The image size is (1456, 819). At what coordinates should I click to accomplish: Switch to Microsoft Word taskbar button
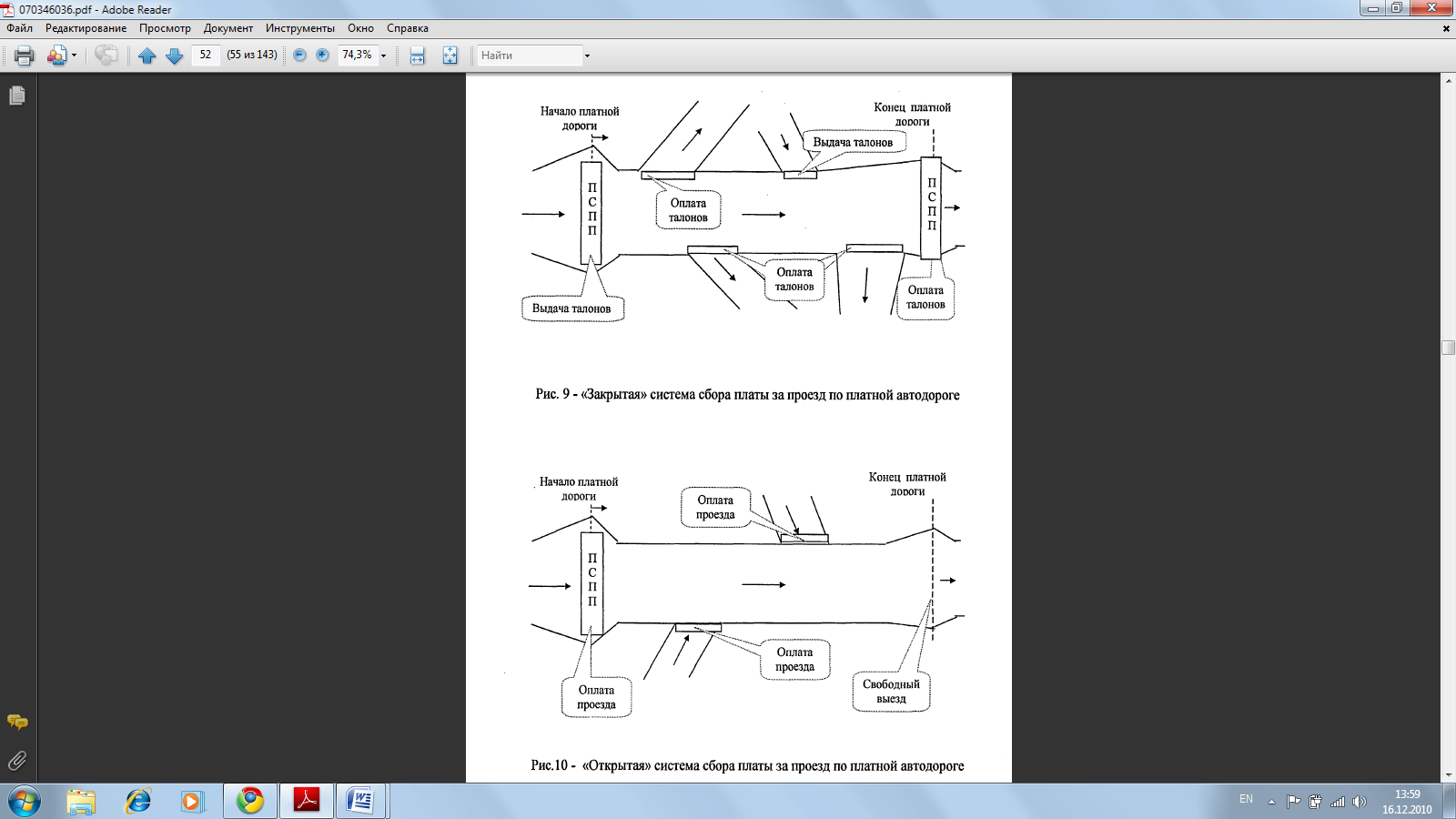[x=362, y=801]
